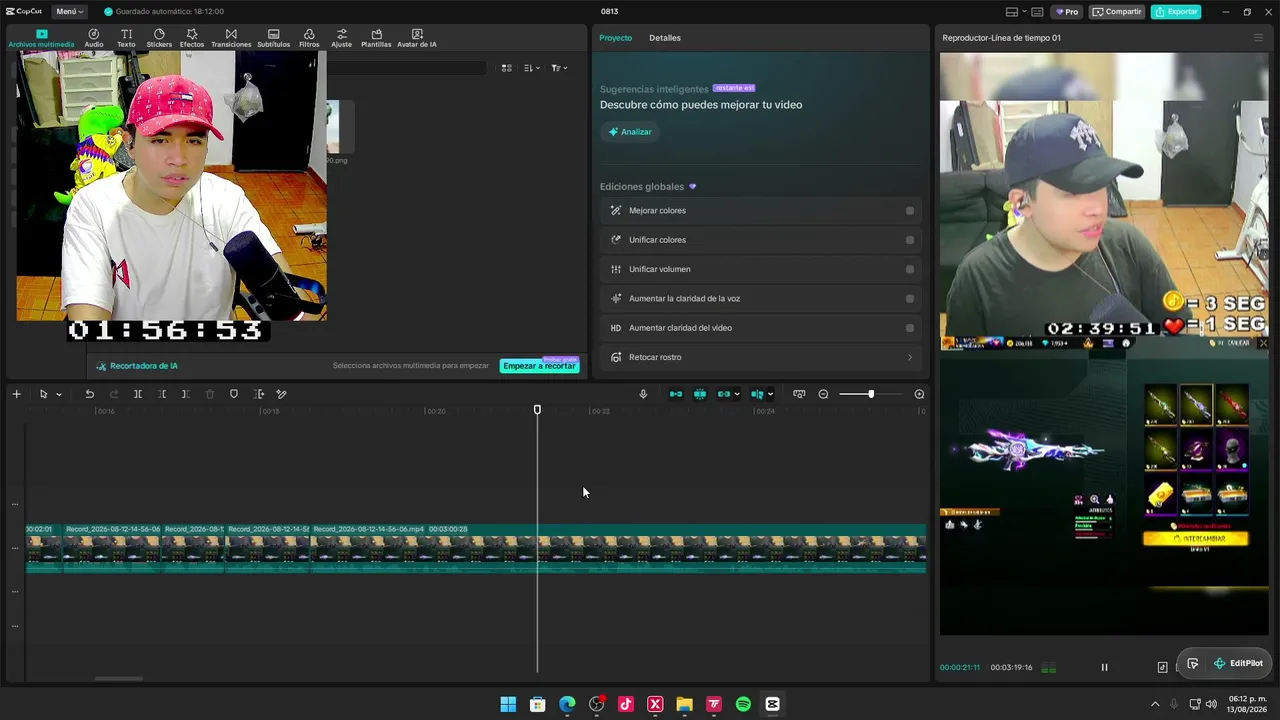1280x720 pixels.
Task: Click the timeline add plus icon
Action: [16, 394]
